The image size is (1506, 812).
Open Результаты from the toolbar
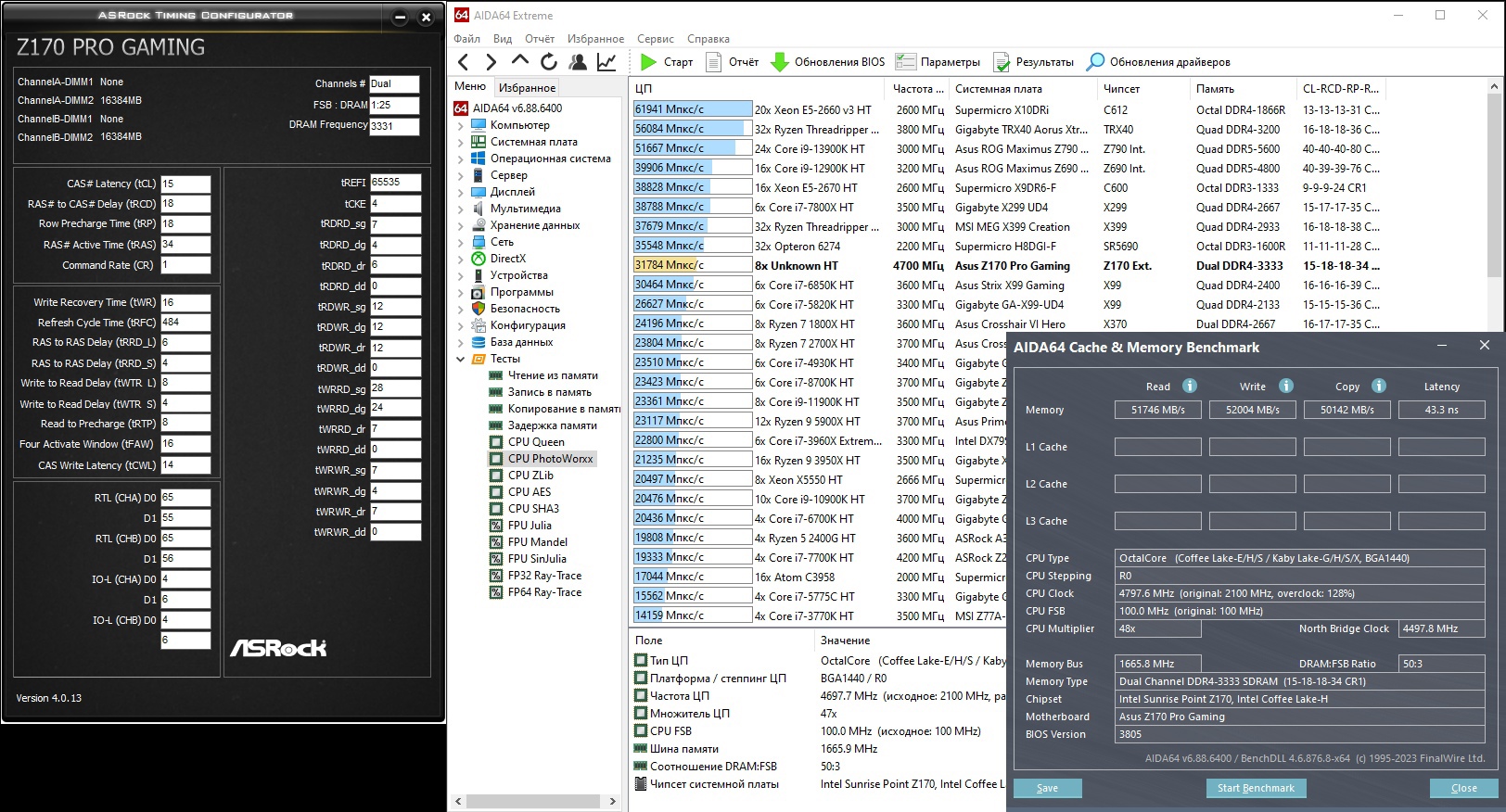point(1034,62)
